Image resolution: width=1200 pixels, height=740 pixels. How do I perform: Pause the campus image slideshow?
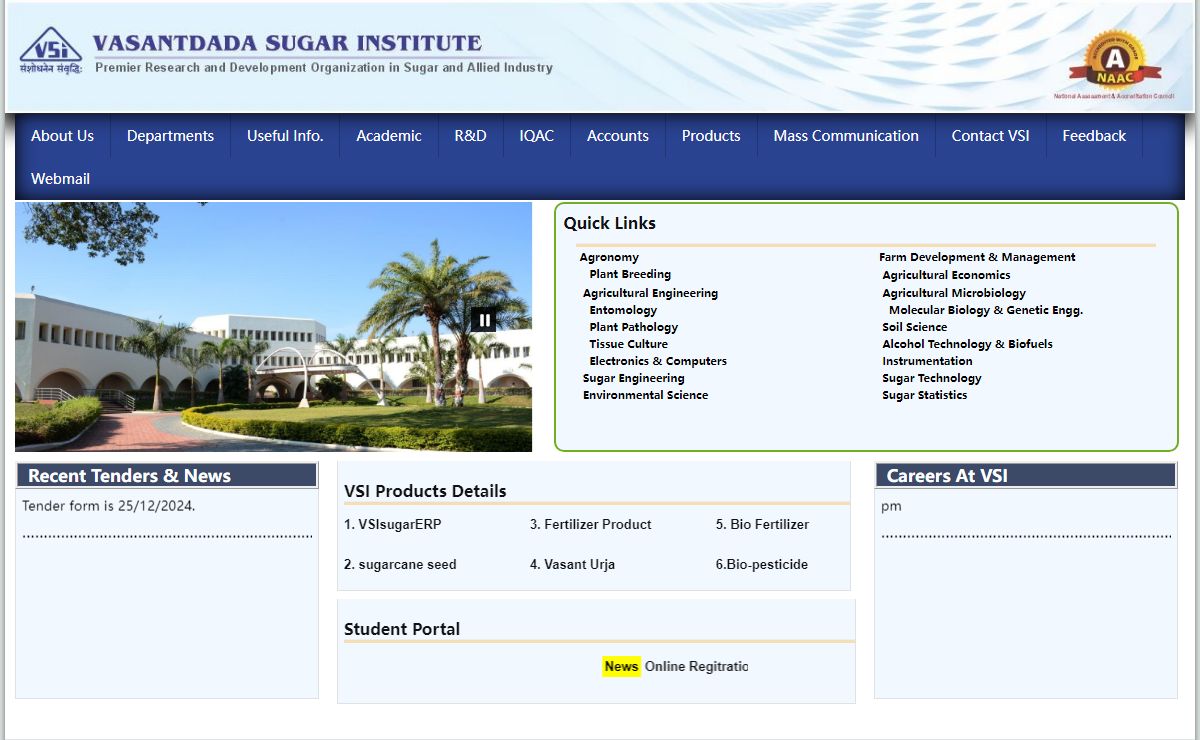484,320
